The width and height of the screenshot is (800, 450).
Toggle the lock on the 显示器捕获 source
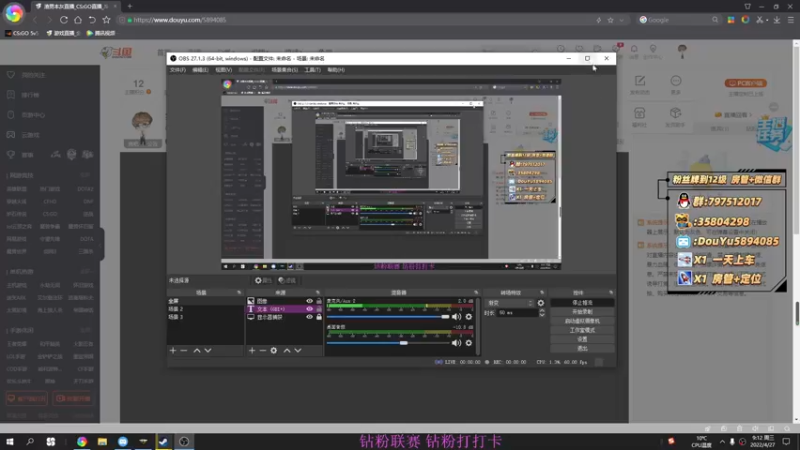point(319,317)
